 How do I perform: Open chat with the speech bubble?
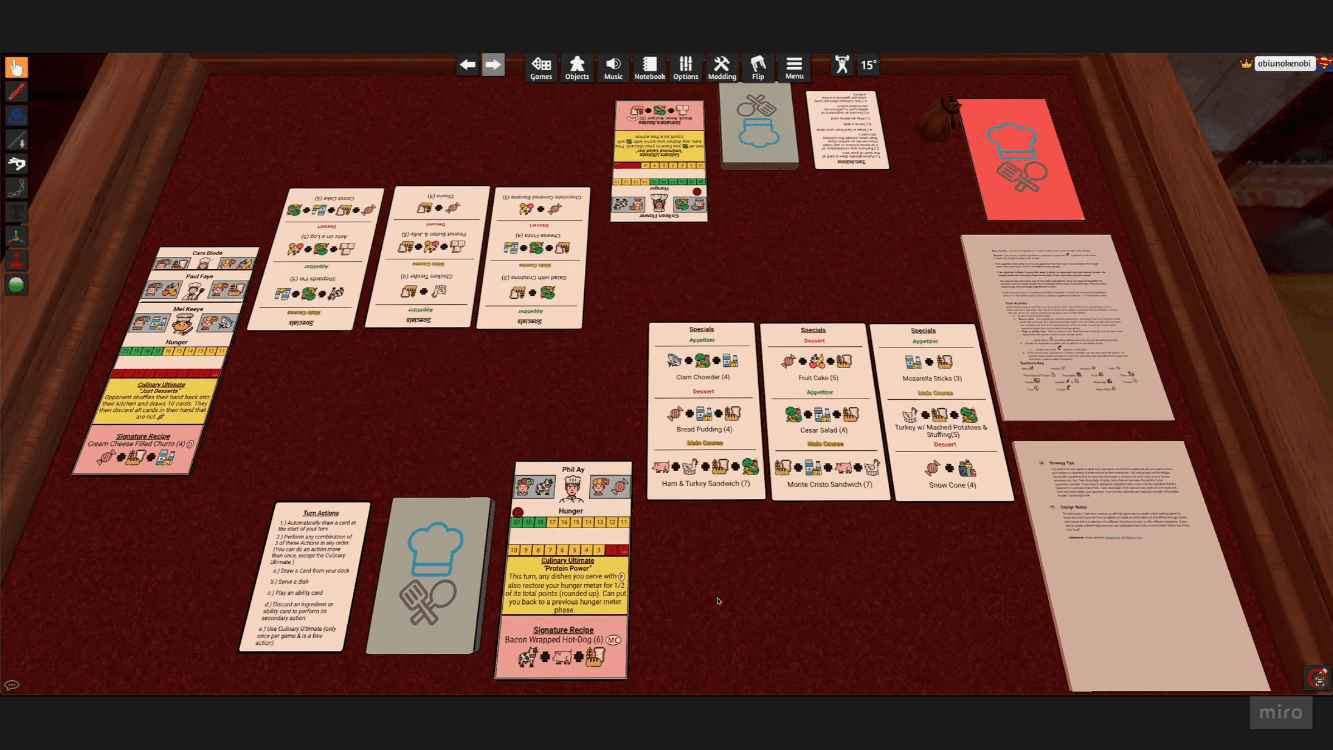click(x=14, y=686)
